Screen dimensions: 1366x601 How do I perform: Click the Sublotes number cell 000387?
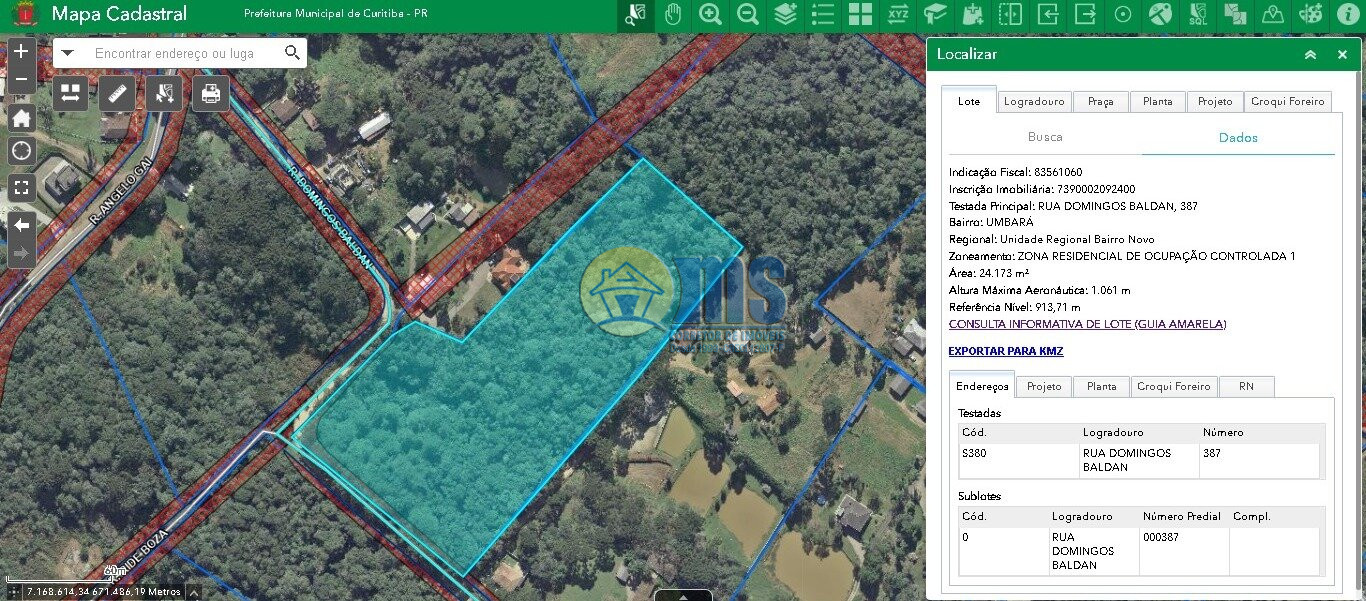pos(1184,551)
